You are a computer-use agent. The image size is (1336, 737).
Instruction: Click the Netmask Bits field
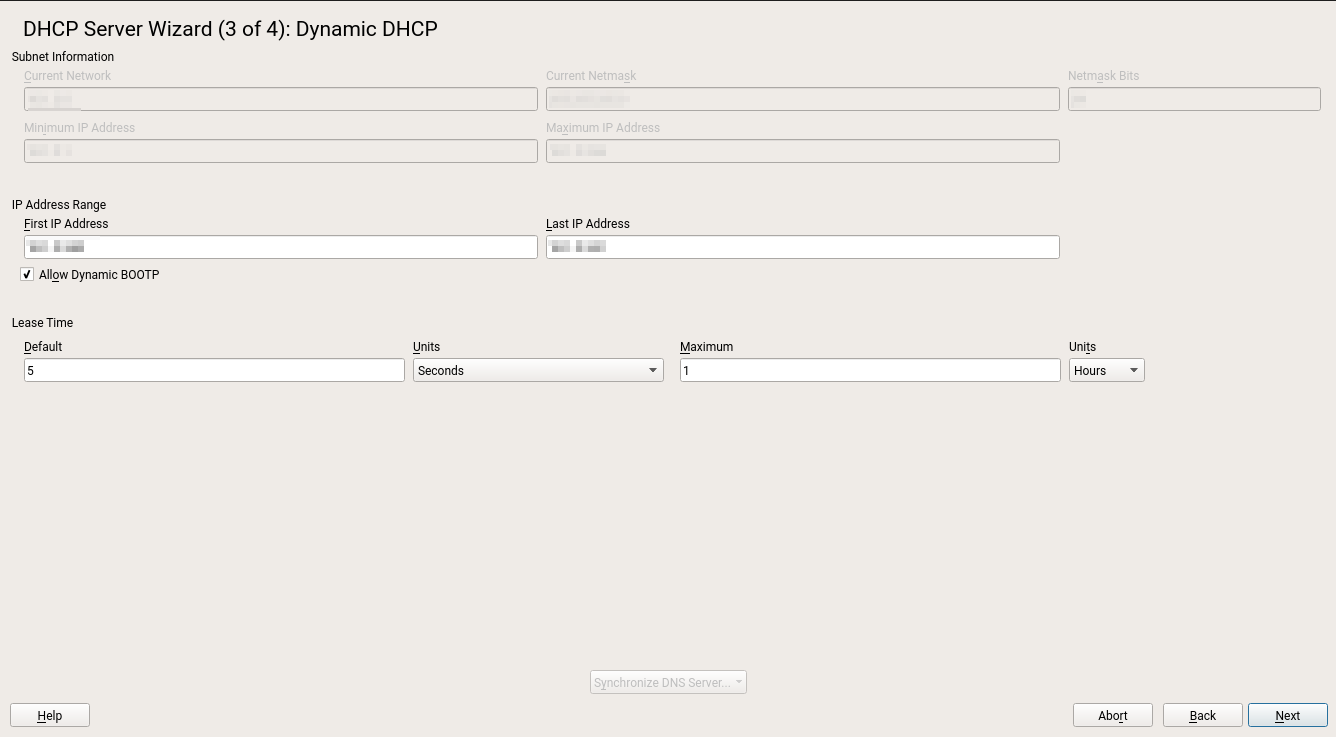pos(1195,98)
